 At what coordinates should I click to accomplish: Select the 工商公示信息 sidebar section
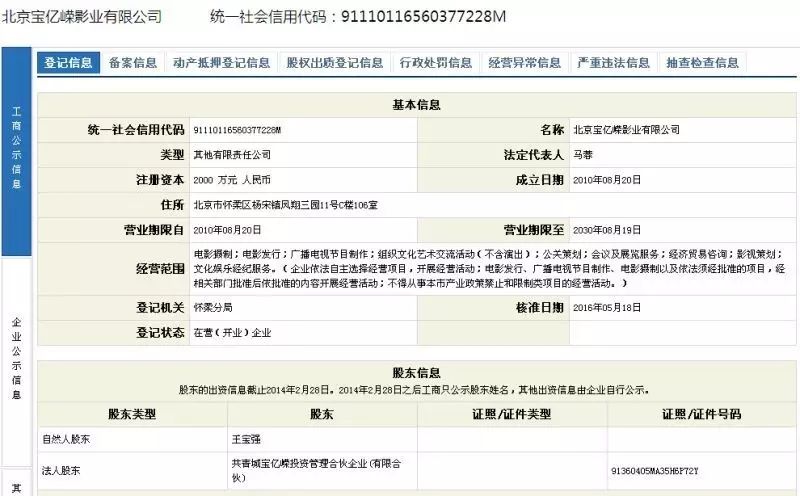[16, 152]
